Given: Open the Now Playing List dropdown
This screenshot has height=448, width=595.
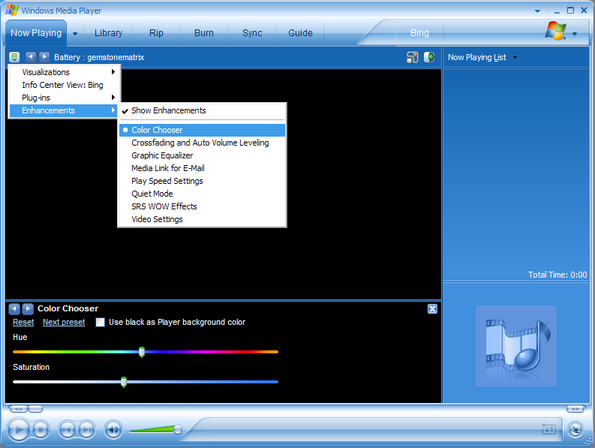Looking at the screenshot, I should click(515, 57).
